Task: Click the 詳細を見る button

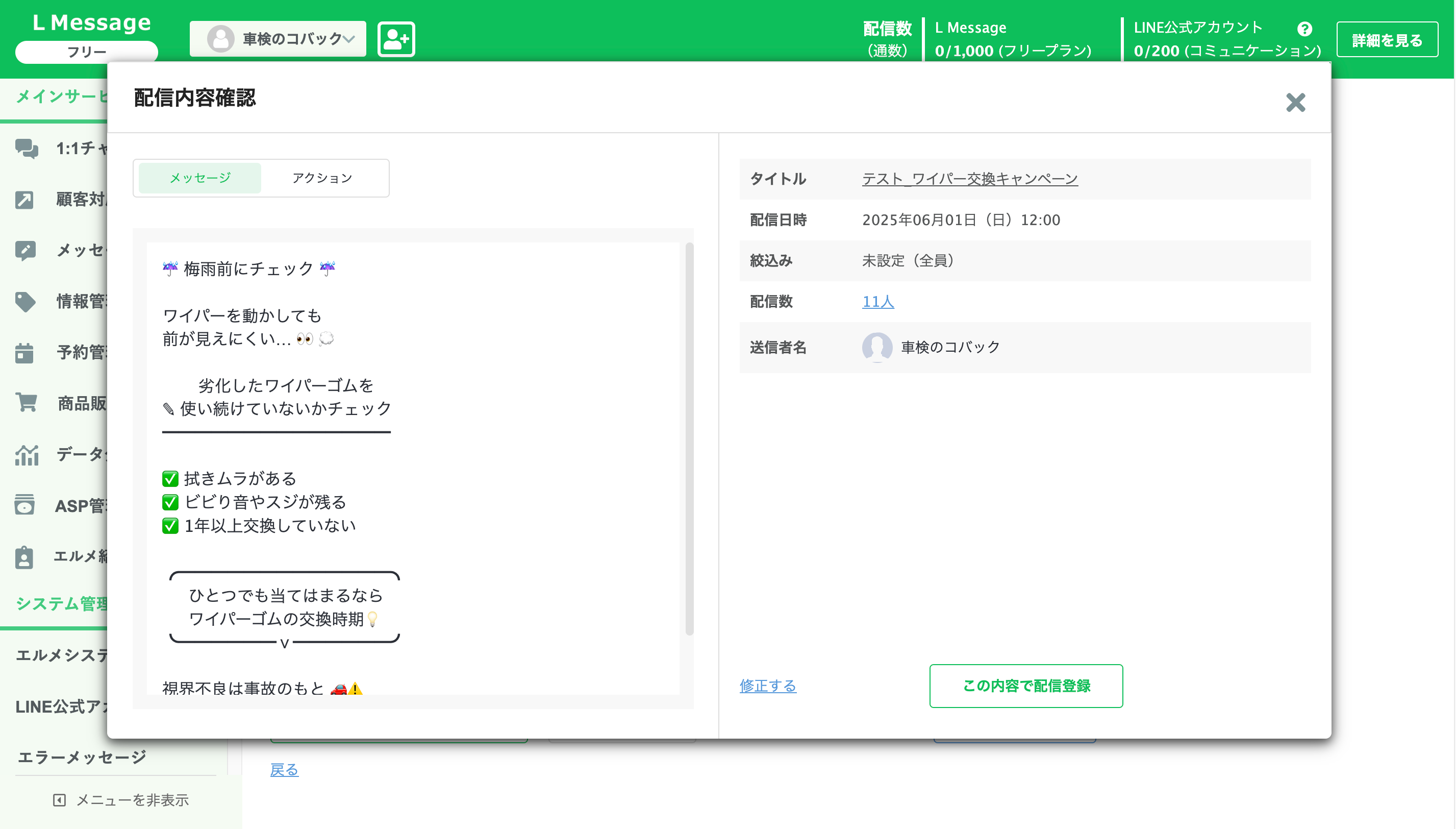Action: click(x=1387, y=40)
